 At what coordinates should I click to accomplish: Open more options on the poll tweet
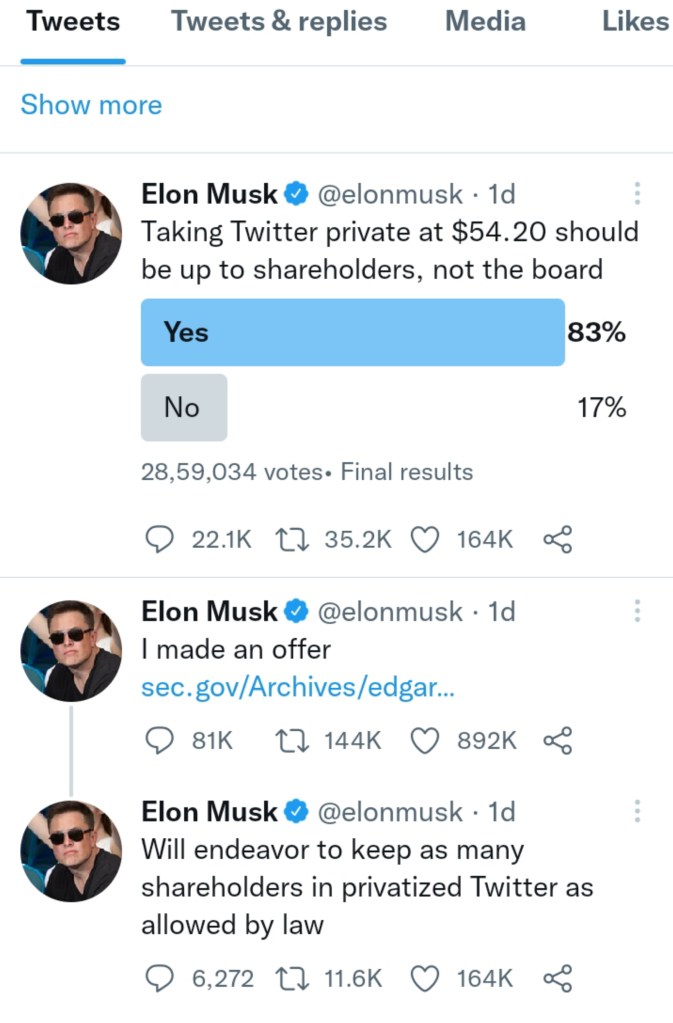(x=637, y=194)
